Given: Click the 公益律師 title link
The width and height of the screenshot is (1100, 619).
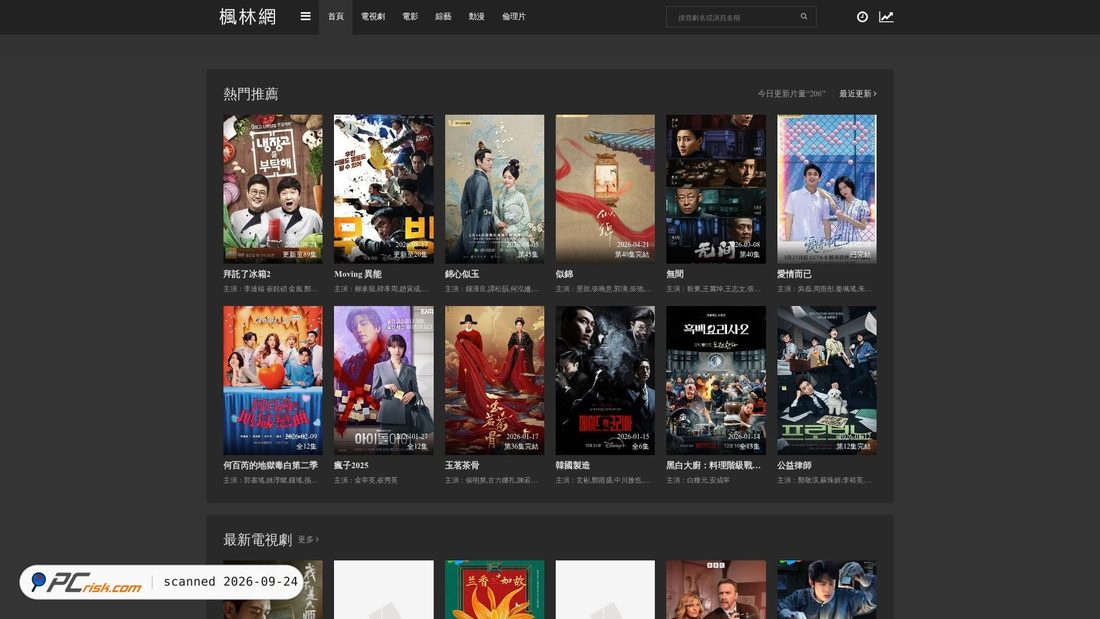Looking at the screenshot, I should (794, 465).
